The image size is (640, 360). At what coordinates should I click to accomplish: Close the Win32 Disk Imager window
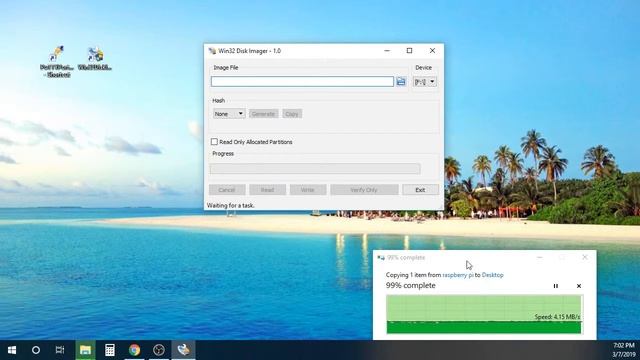pyautogui.click(x=432, y=51)
